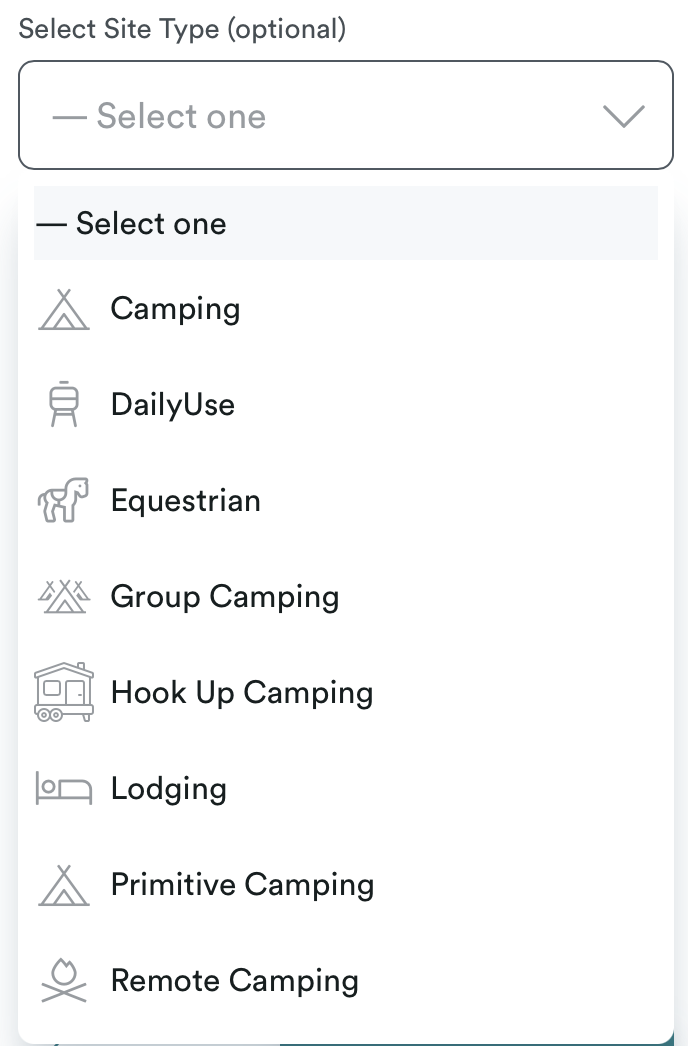Screen dimensions: 688x1046
Task: Click the 'Select Site Type (optional)' field label
Action: pyautogui.click(x=182, y=29)
